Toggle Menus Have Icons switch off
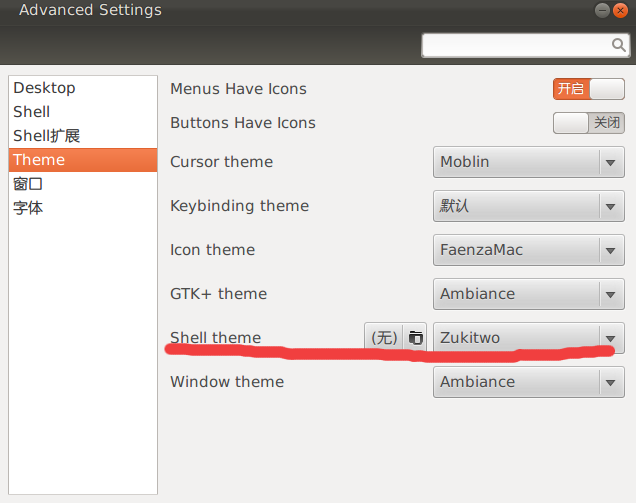636x503 pixels. point(589,89)
